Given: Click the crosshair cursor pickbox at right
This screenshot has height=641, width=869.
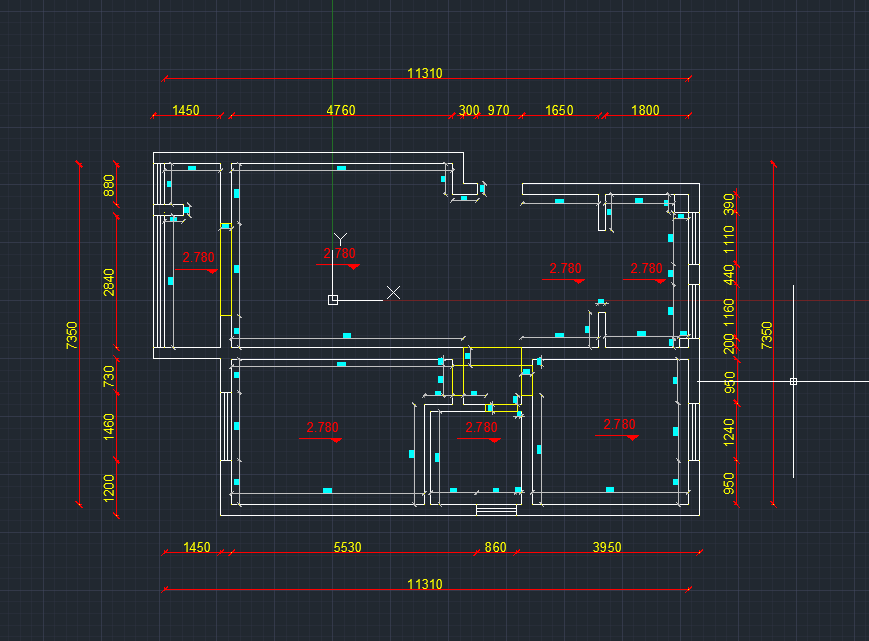Looking at the screenshot, I should [x=793, y=381].
